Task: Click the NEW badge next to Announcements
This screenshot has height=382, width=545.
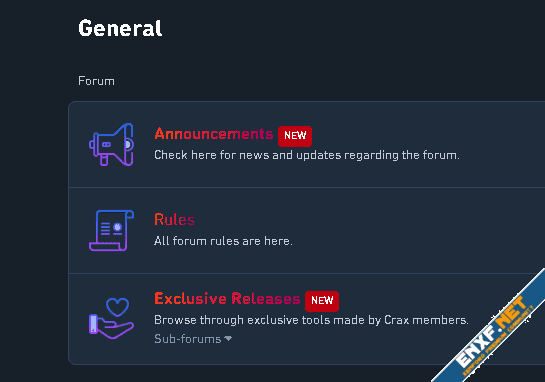Action: pyautogui.click(x=295, y=136)
